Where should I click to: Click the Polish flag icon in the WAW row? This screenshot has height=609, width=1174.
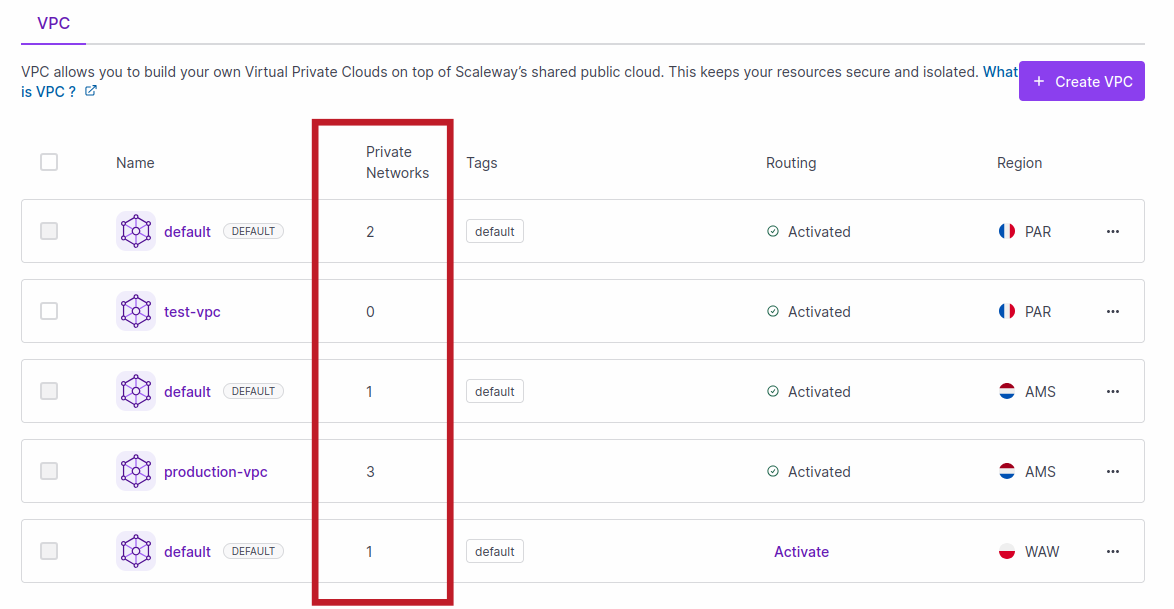click(x=1005, y=551)
